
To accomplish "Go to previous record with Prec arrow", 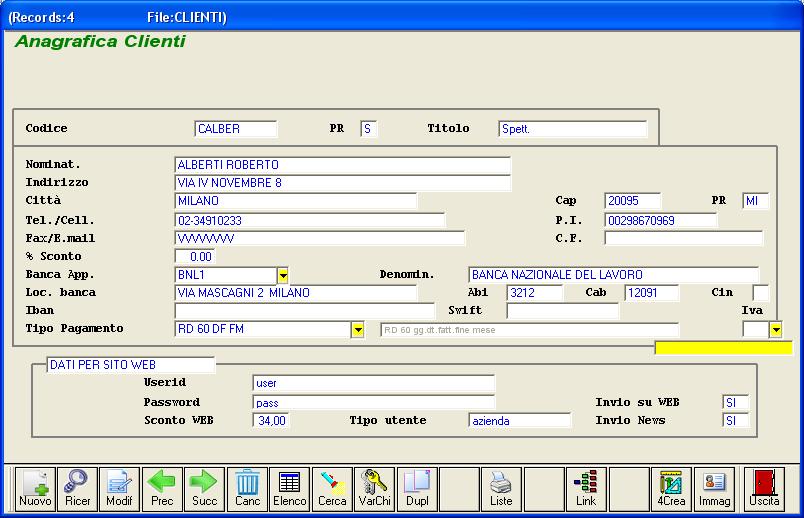I will tap(162, 489).
